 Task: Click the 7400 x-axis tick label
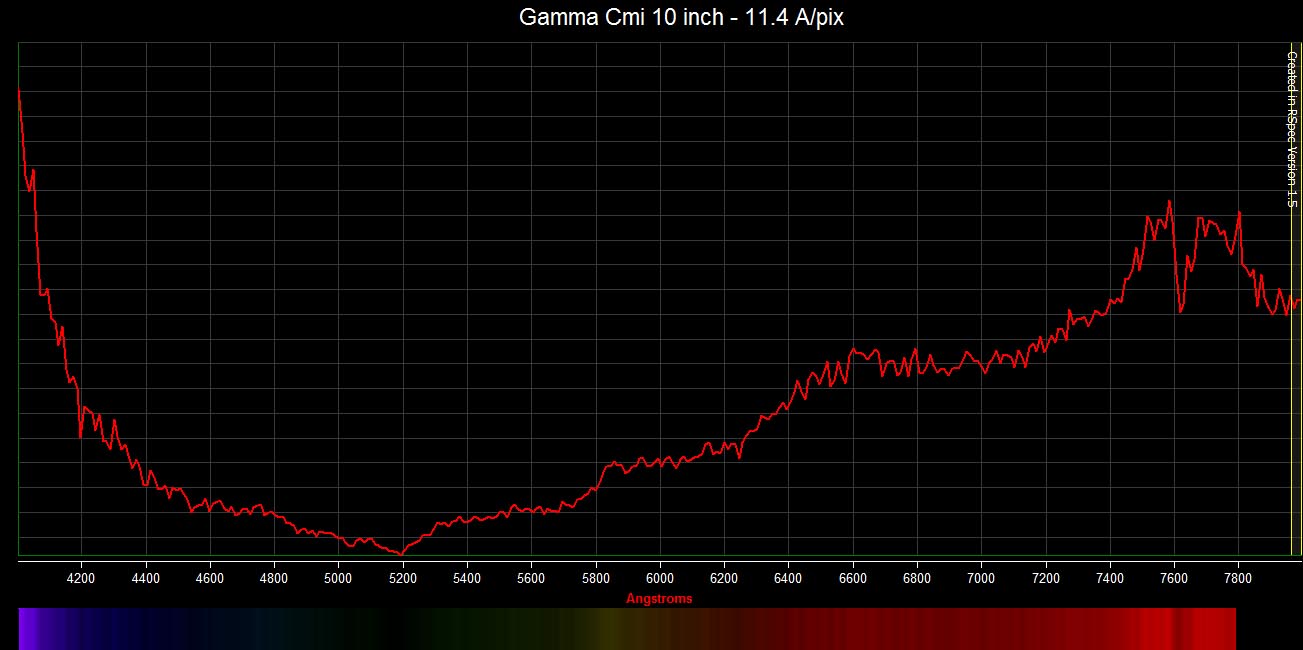click(1110, 578)
